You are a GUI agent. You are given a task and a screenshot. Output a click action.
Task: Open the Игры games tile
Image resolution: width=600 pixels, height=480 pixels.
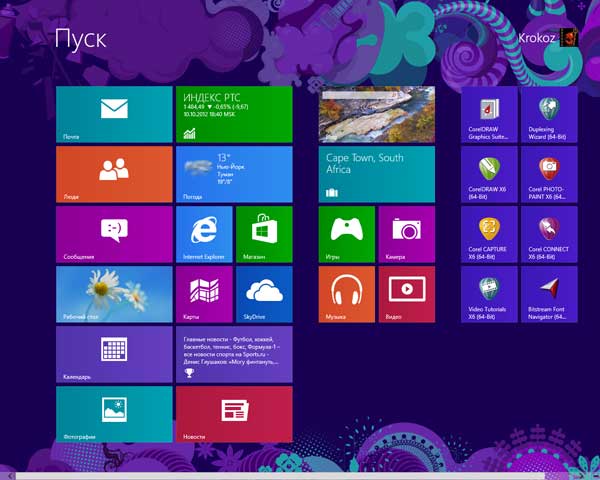[347, 234]
